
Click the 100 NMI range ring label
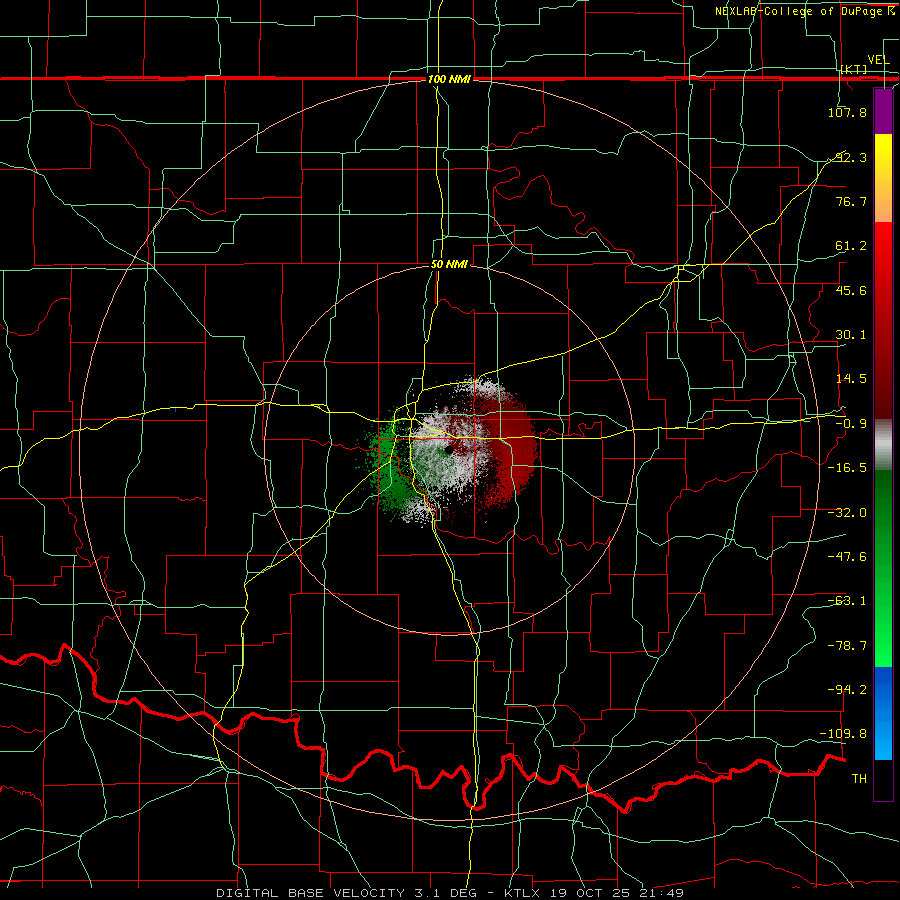(x=449, y=79)
